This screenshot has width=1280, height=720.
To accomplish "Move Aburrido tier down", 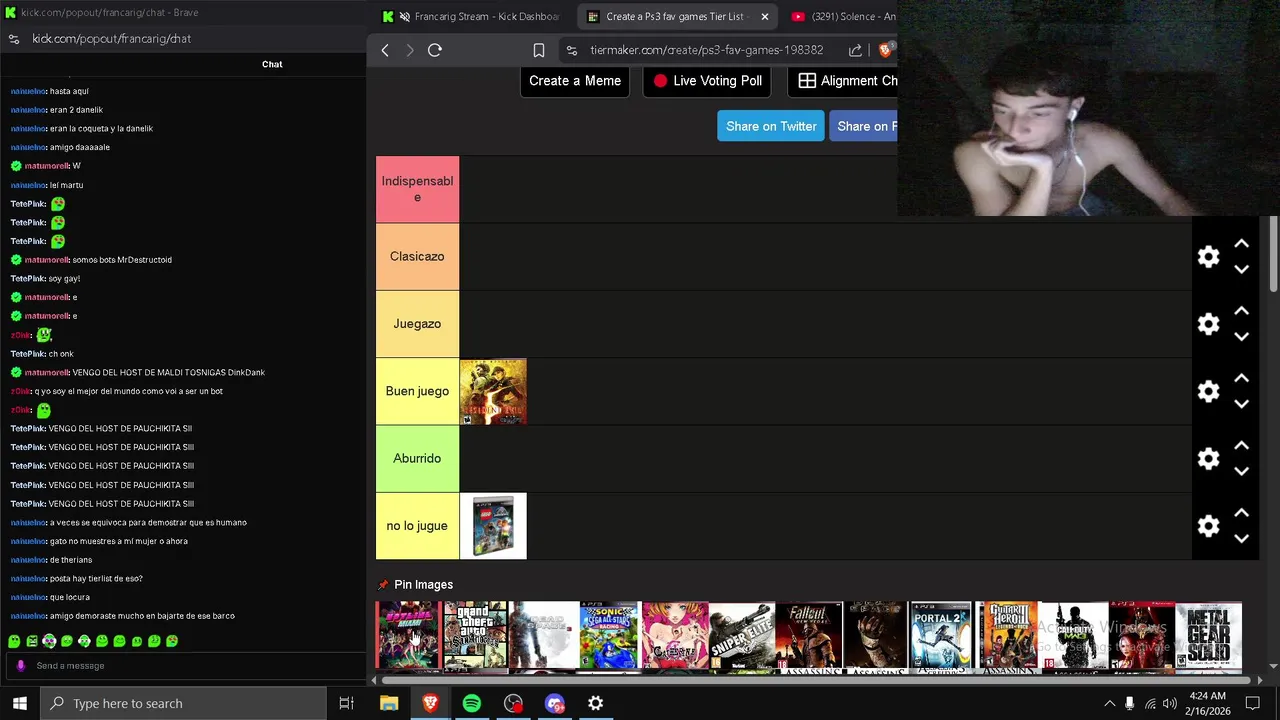I will click(x=1241, y=470).
